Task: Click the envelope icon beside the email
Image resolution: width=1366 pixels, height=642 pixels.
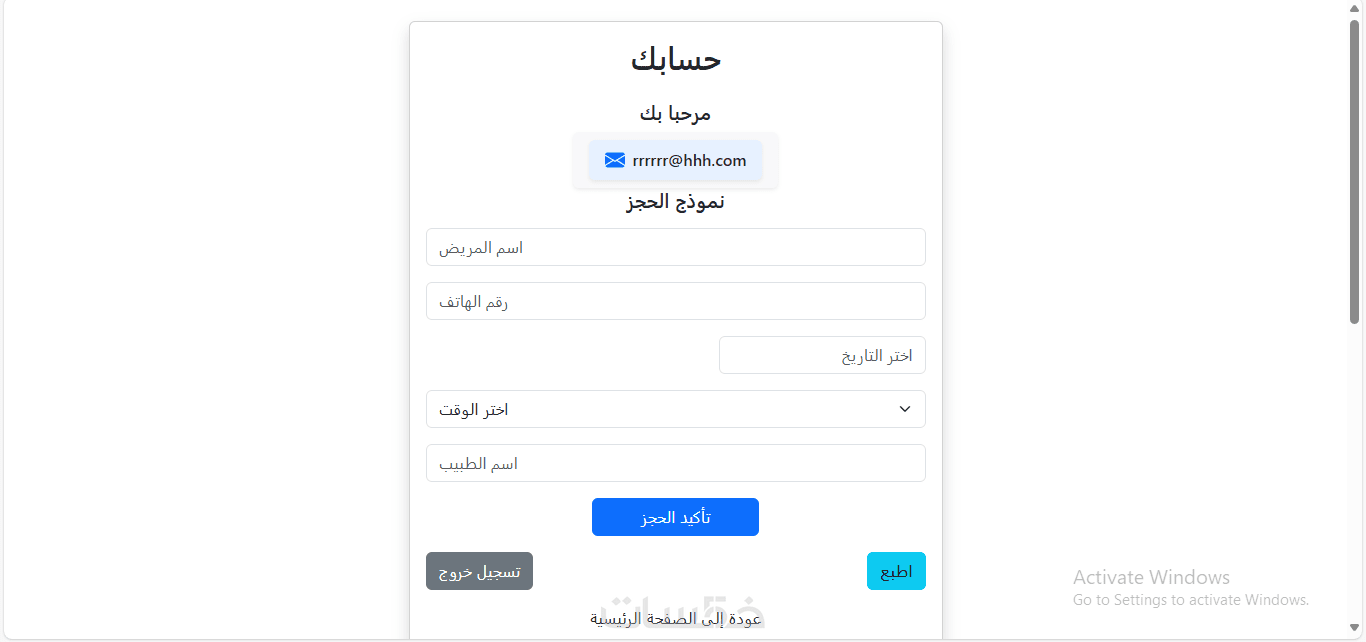Action: point(615,161)
